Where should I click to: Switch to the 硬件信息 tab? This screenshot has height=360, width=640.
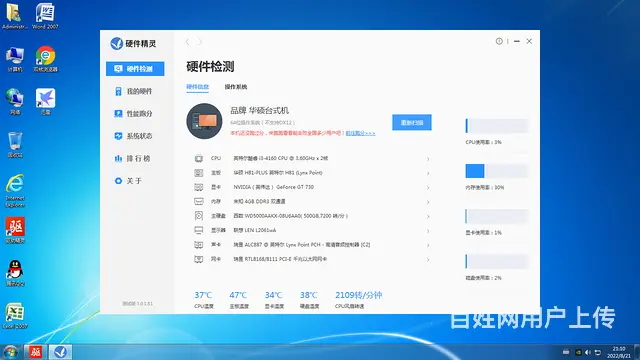[x=198, y=87]
